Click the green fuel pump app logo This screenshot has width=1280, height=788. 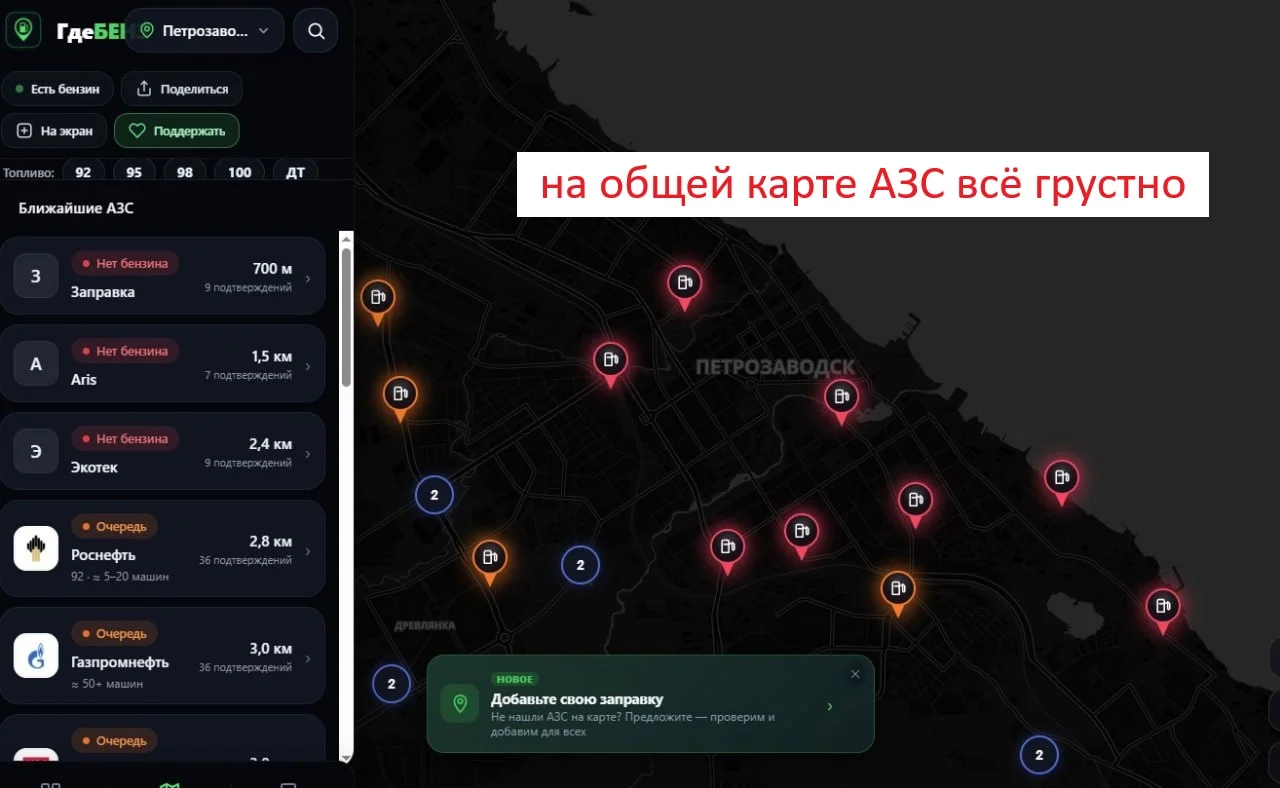point(22,30)
